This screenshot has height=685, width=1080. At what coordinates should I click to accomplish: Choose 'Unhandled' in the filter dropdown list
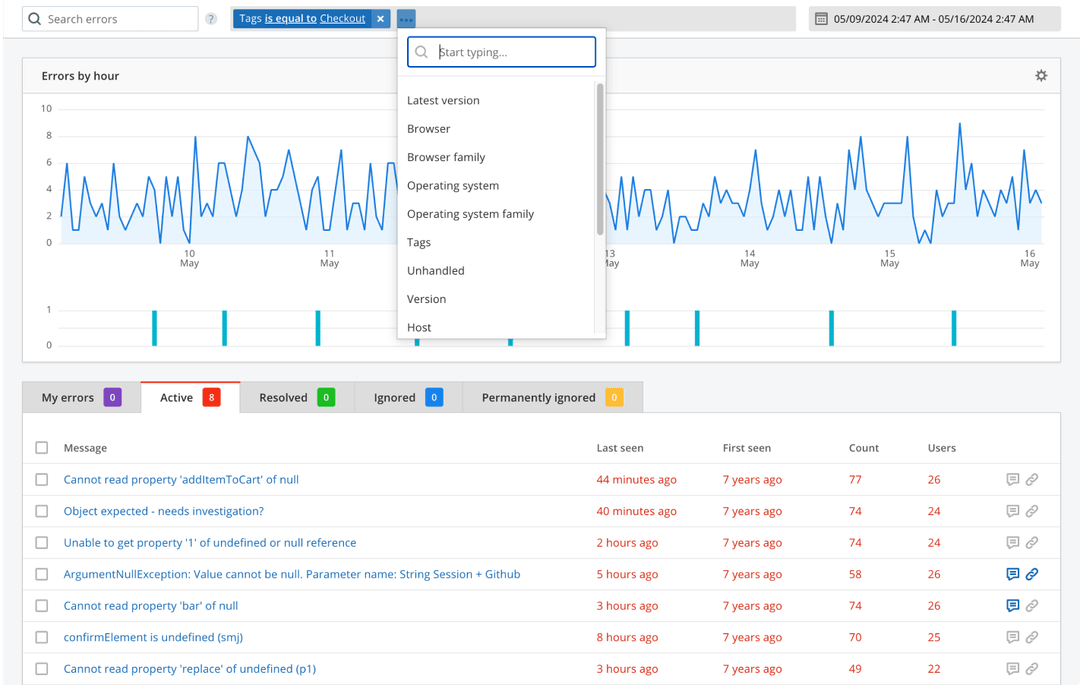click(x=435, y=270)
